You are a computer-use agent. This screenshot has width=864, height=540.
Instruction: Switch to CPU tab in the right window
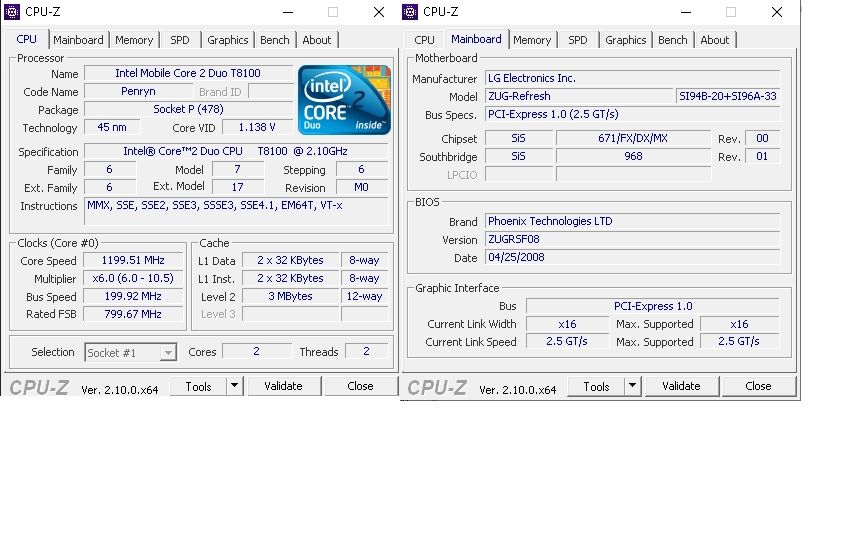pos(424,40)
